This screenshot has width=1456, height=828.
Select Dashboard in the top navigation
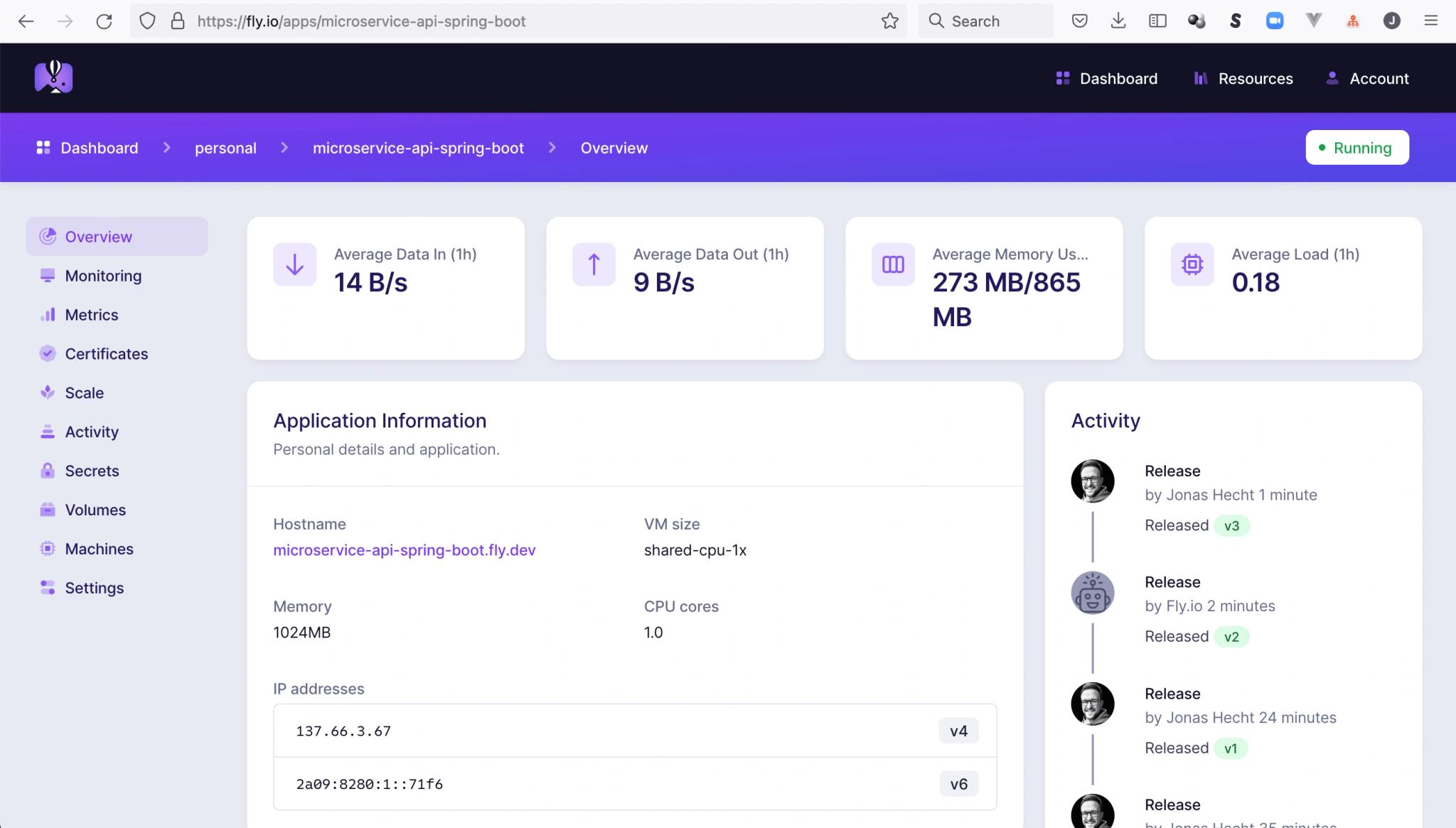[1107, 78]
